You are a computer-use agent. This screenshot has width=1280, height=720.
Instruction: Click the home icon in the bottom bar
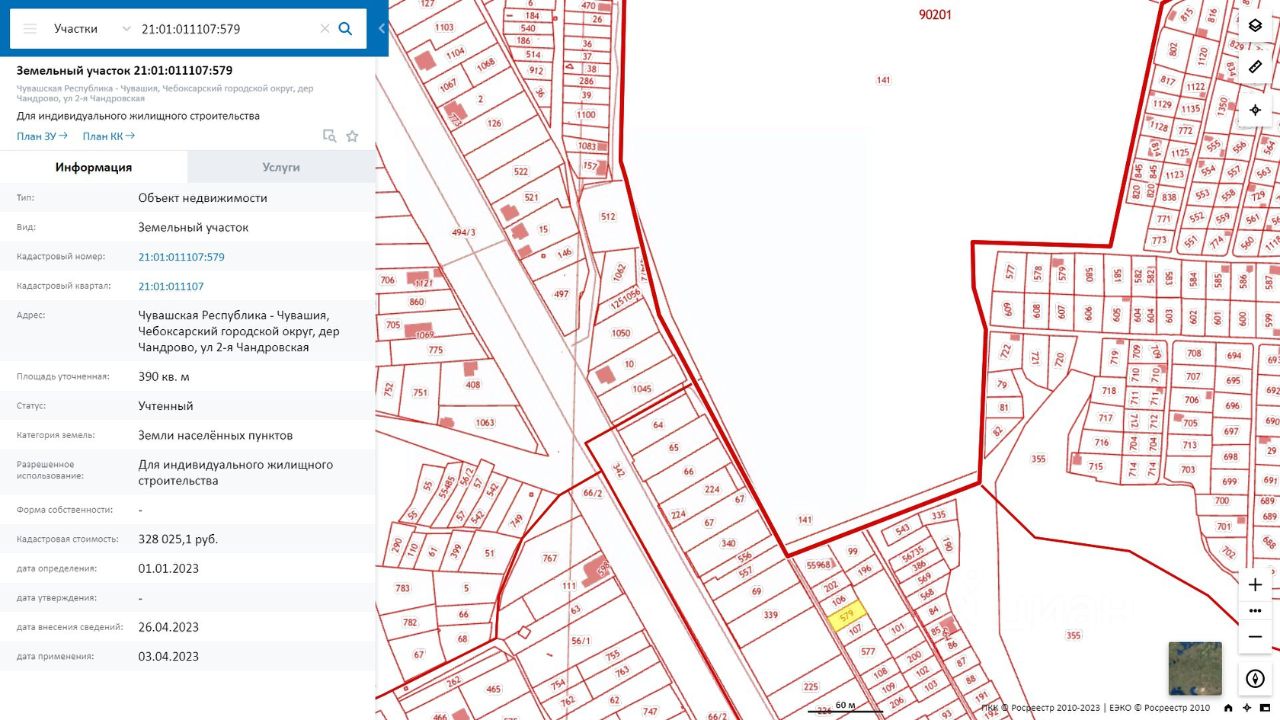[x=1228, y=708]
